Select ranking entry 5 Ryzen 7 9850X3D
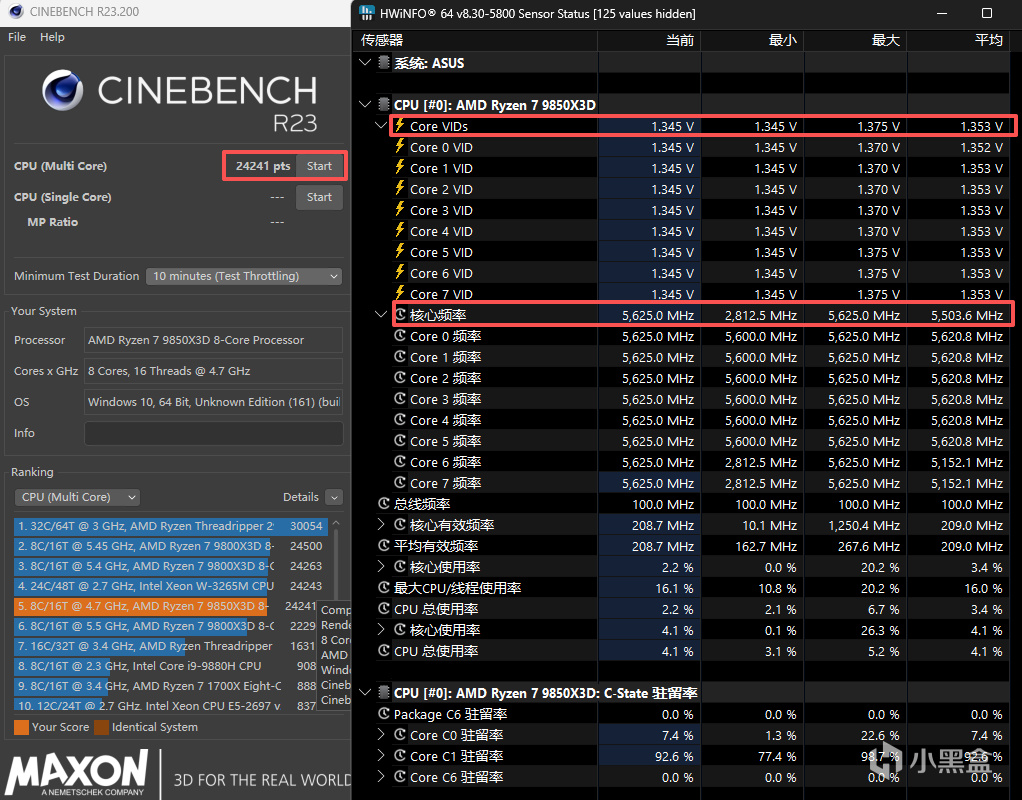The height and width of the screenshot is (800, 1022). click(x=165, y=606)
